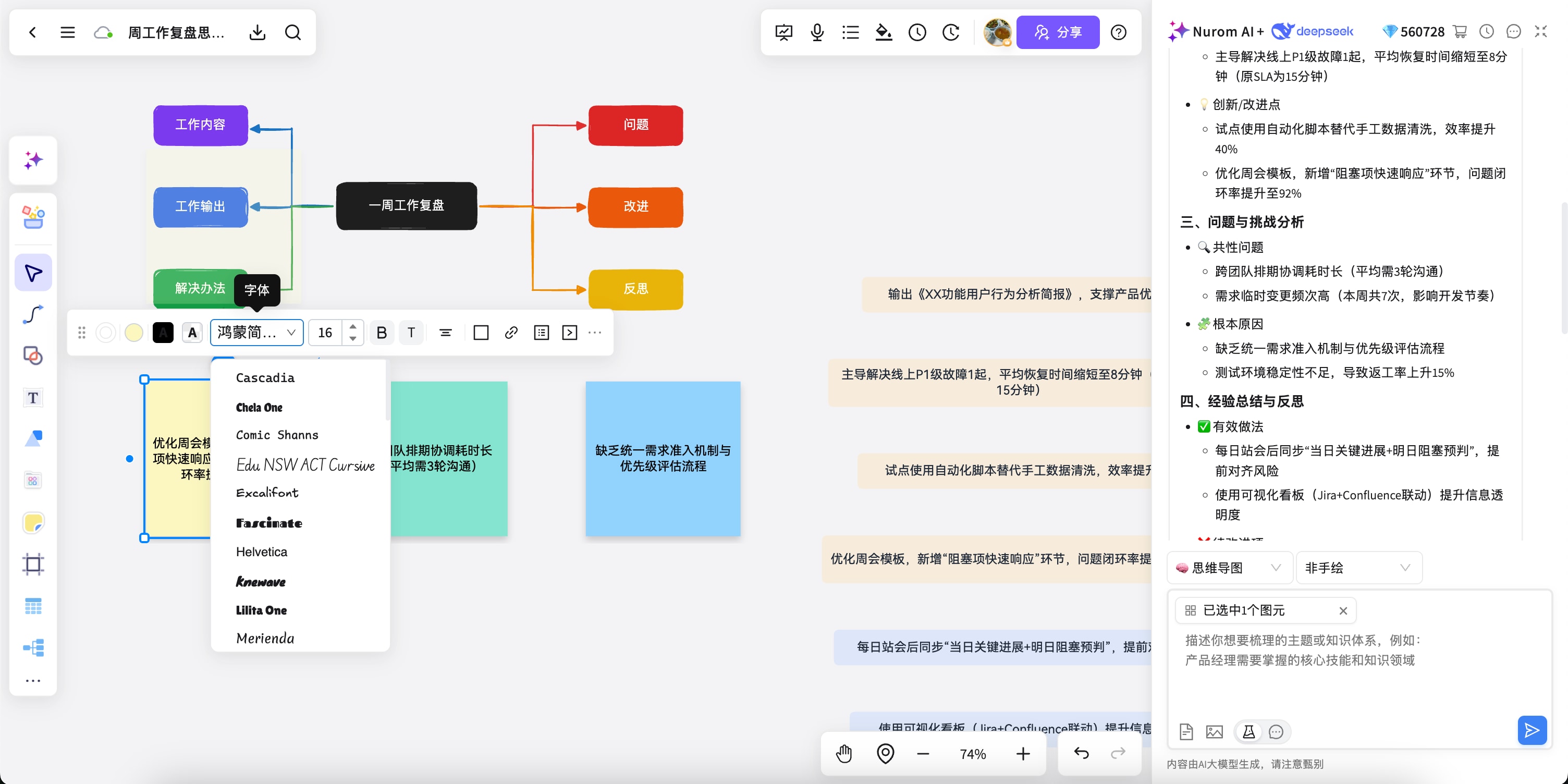Increase font size with up arrow
The width and height of the screenshot is (1568, 784).
point(353,327)
